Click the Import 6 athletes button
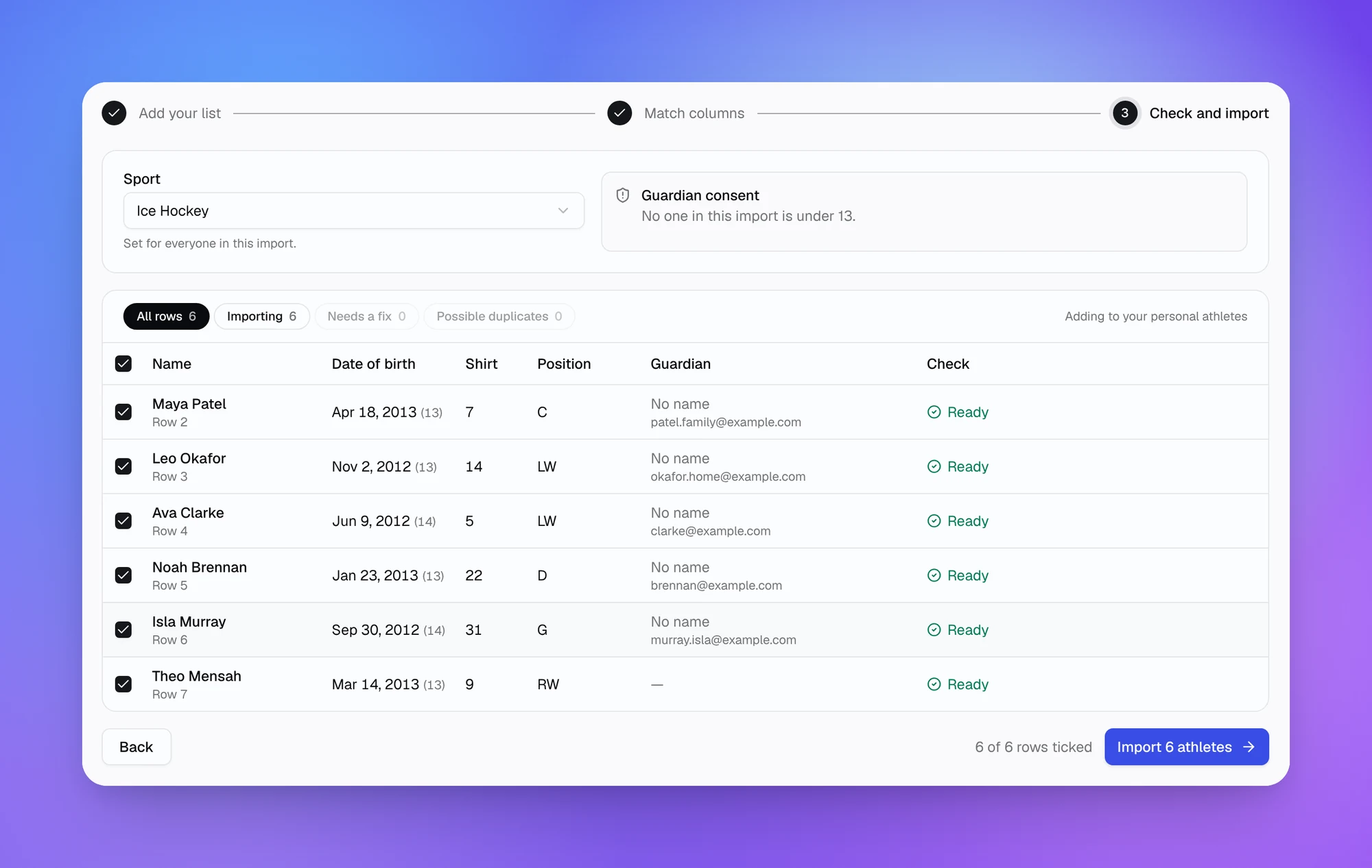Image resolution: width=1372 pixels, height=868 pixels. (x=1186, y=747)
